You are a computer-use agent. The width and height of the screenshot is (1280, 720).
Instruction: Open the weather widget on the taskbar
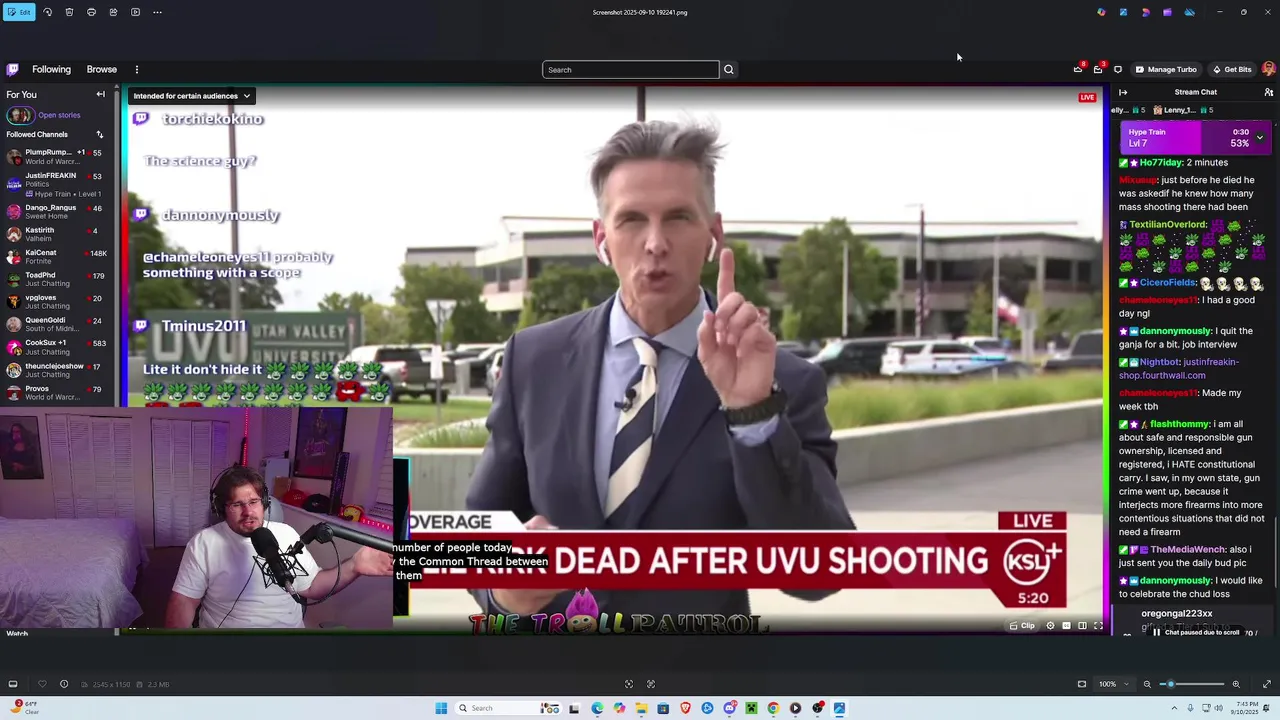pos(26,708)
